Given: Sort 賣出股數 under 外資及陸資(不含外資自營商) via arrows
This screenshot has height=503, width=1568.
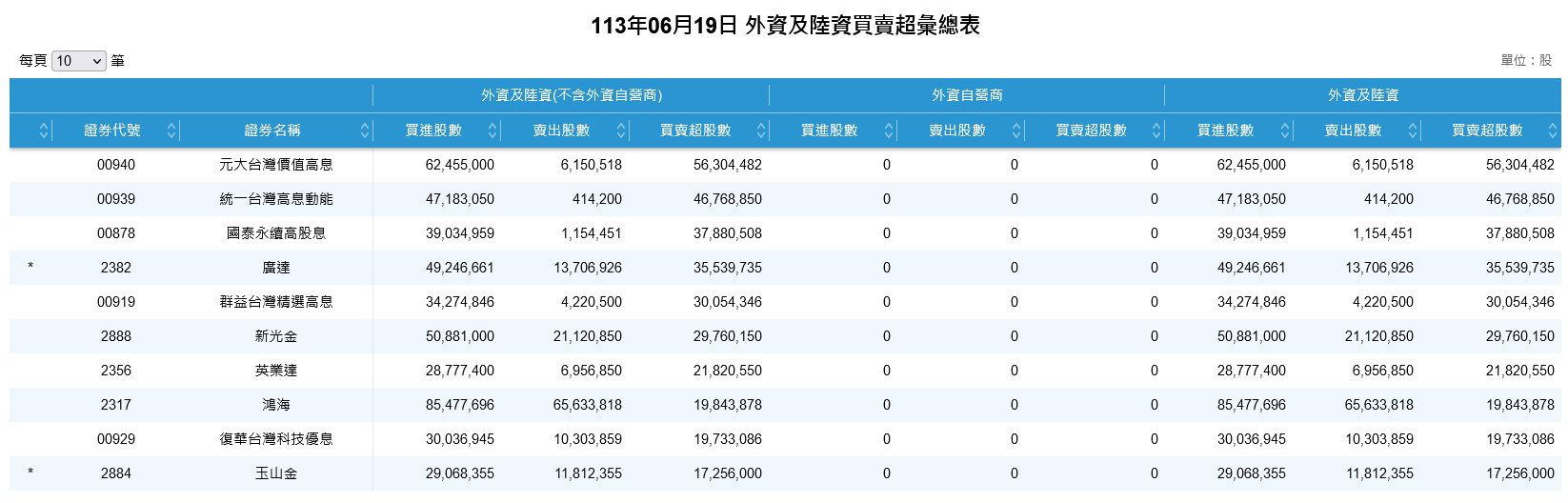Looking at the screenshot, I should pyautogui.click(x=621, y=131).
